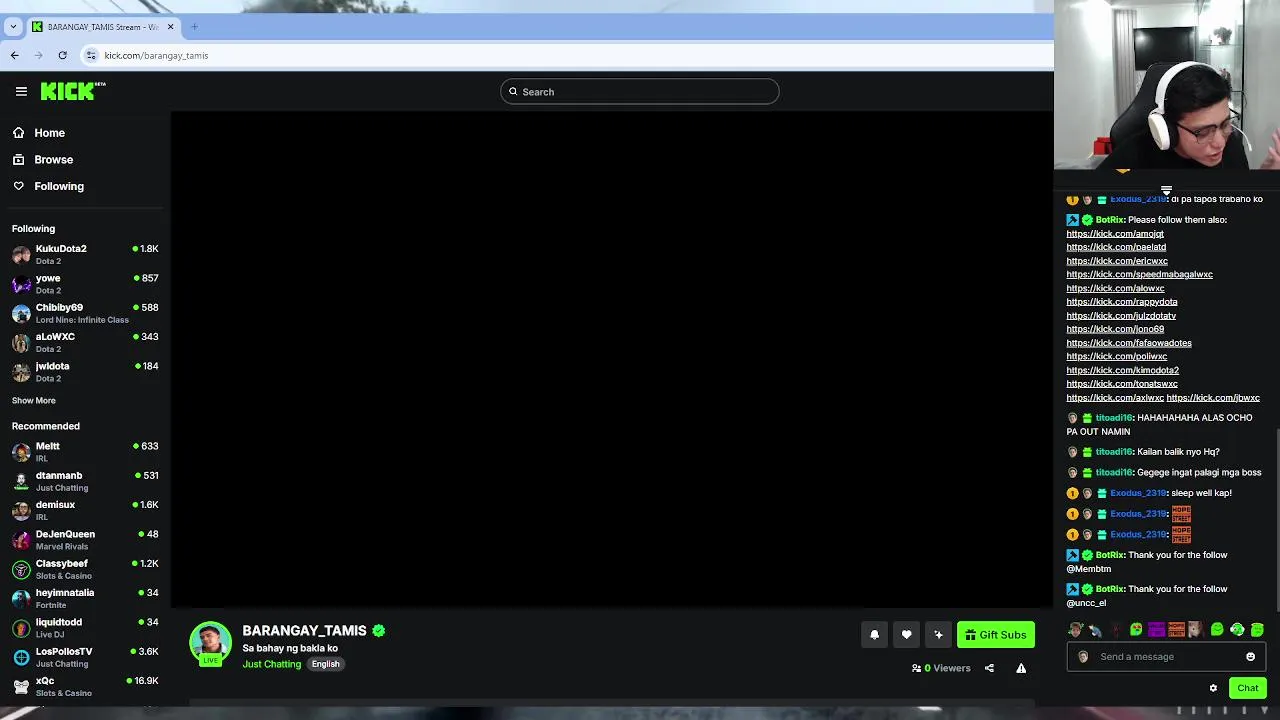The height and width of the screenshot is (720, 1280).
Task: Open jwldota channel in Following
Action: coord(85,372)
